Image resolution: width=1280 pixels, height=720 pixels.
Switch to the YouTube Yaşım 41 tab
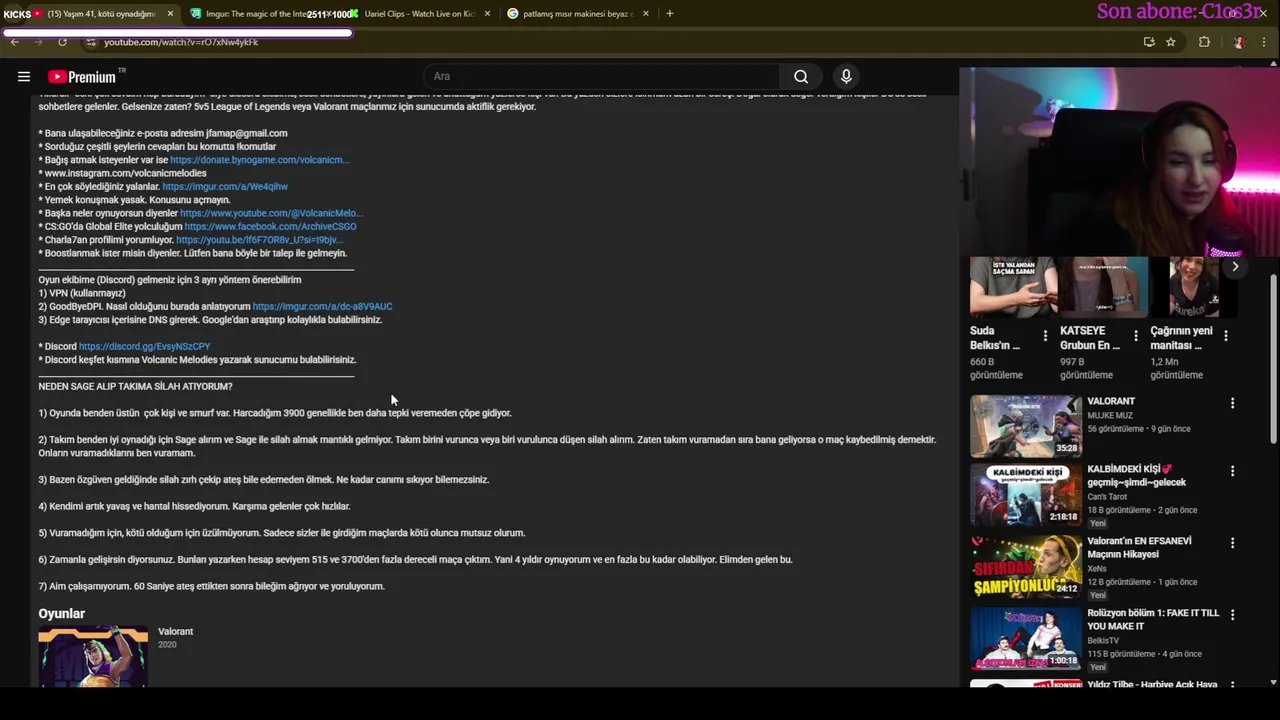pos(96,14)
